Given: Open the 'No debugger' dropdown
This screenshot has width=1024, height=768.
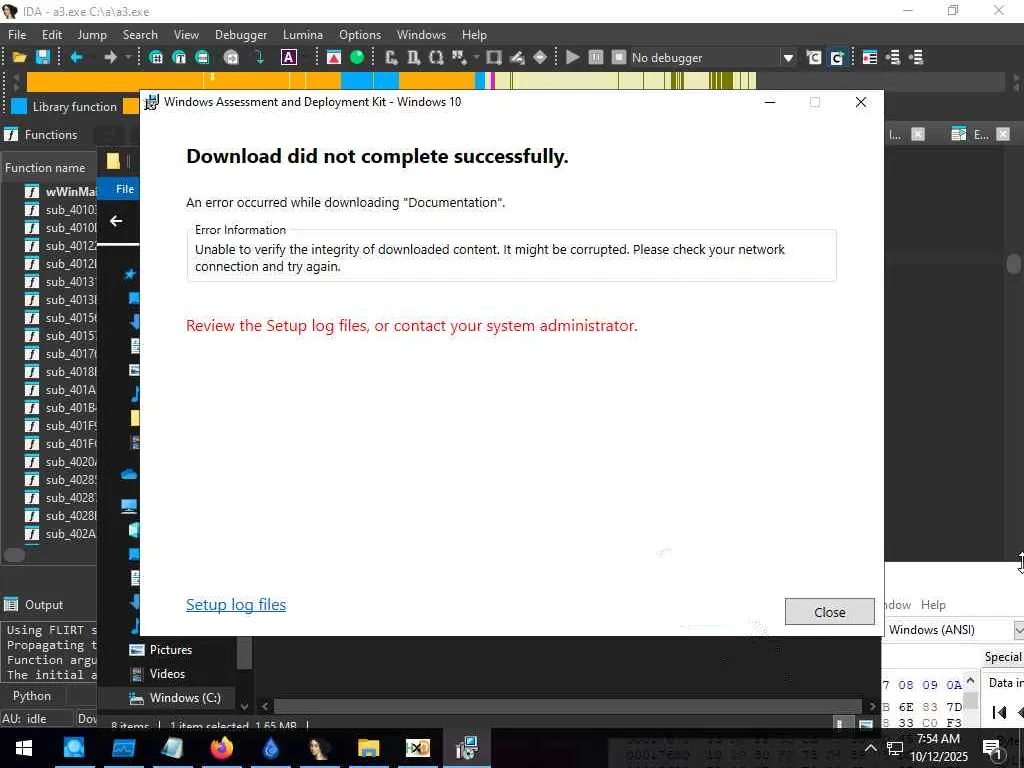Looking at the screenshot, I should tap(788, 57).
